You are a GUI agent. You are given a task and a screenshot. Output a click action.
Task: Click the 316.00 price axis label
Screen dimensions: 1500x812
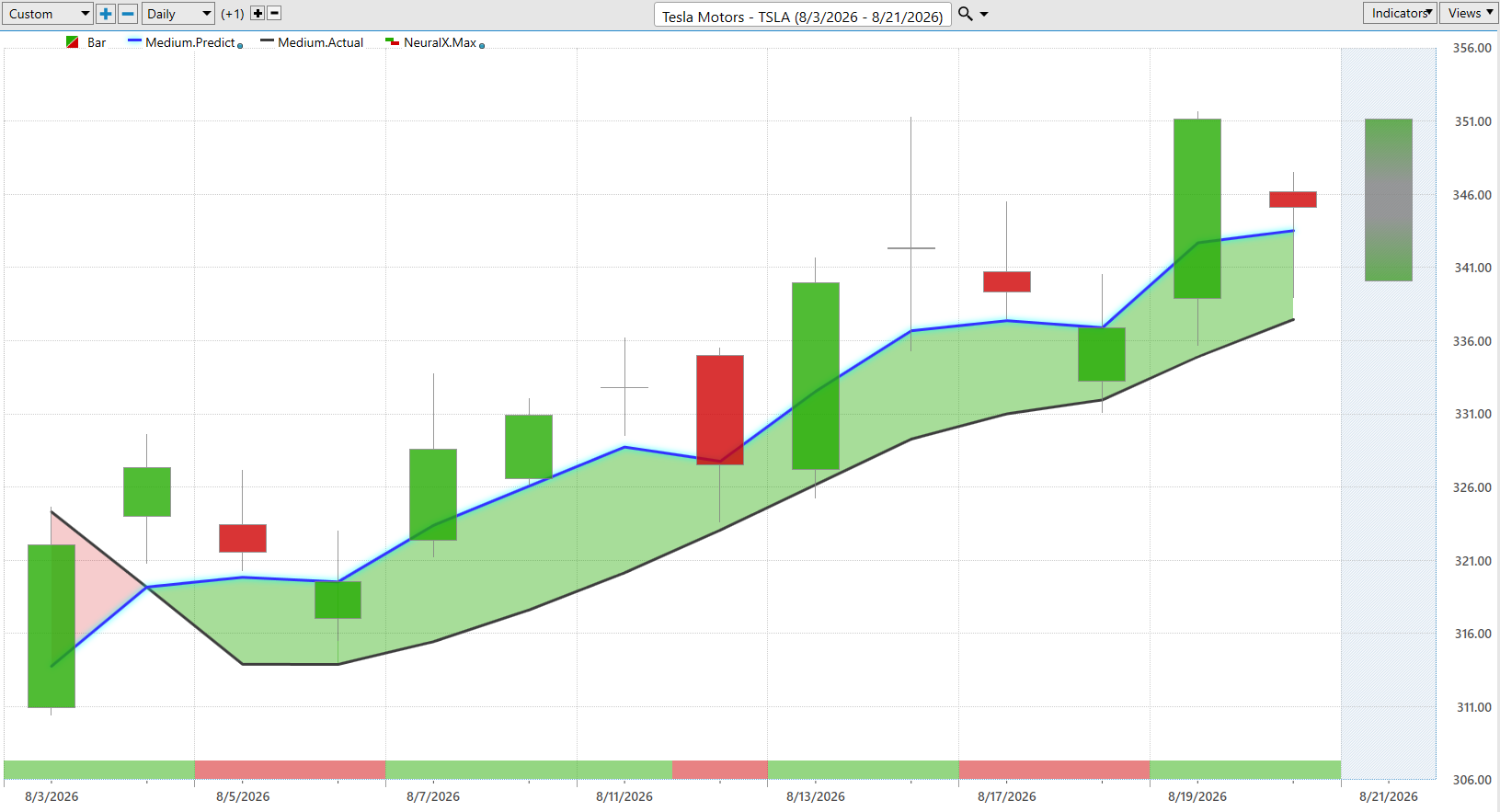tap(1472, 634)
